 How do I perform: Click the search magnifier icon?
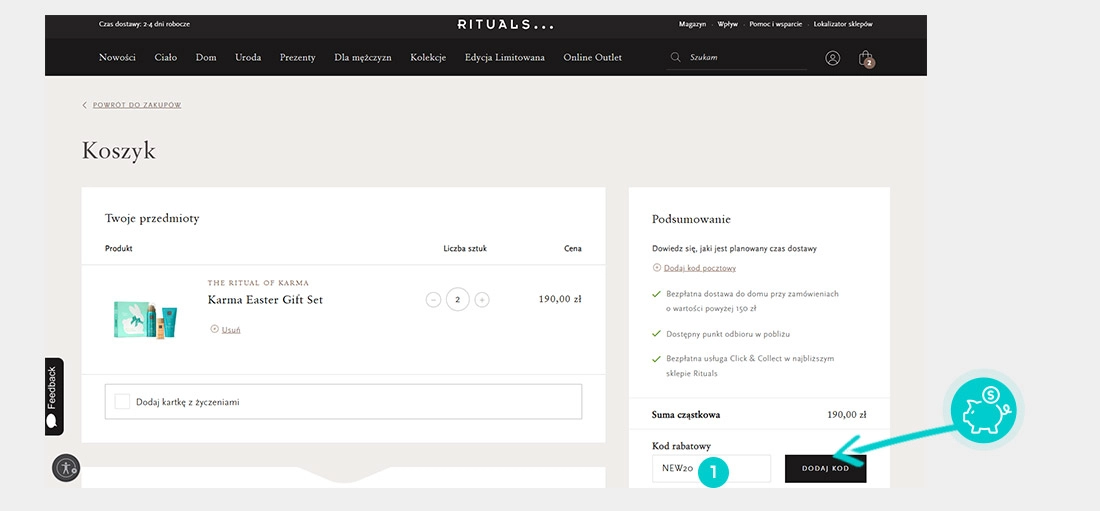click(x=676, y=58)
